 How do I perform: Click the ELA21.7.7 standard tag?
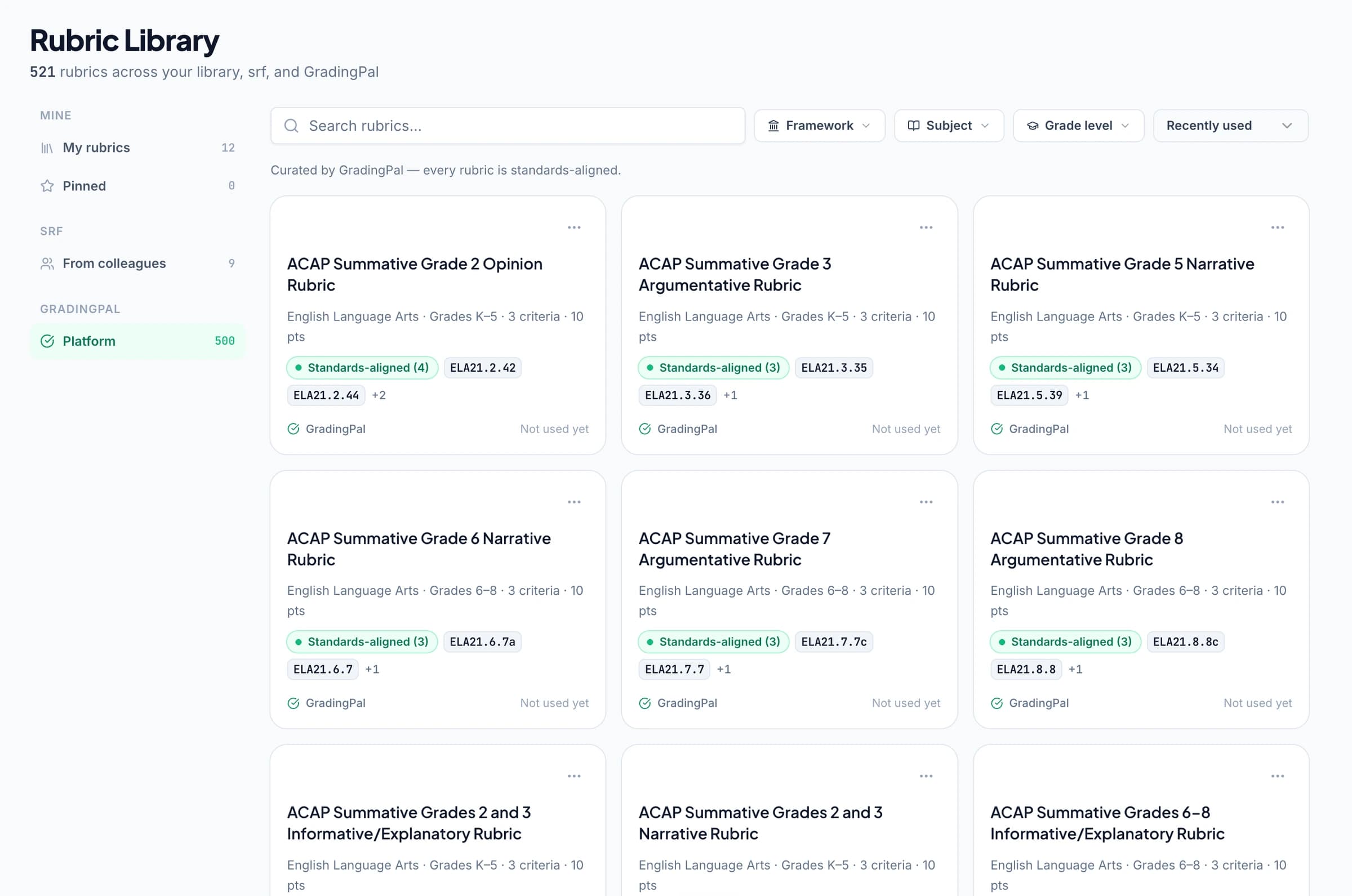pos(674,669)
